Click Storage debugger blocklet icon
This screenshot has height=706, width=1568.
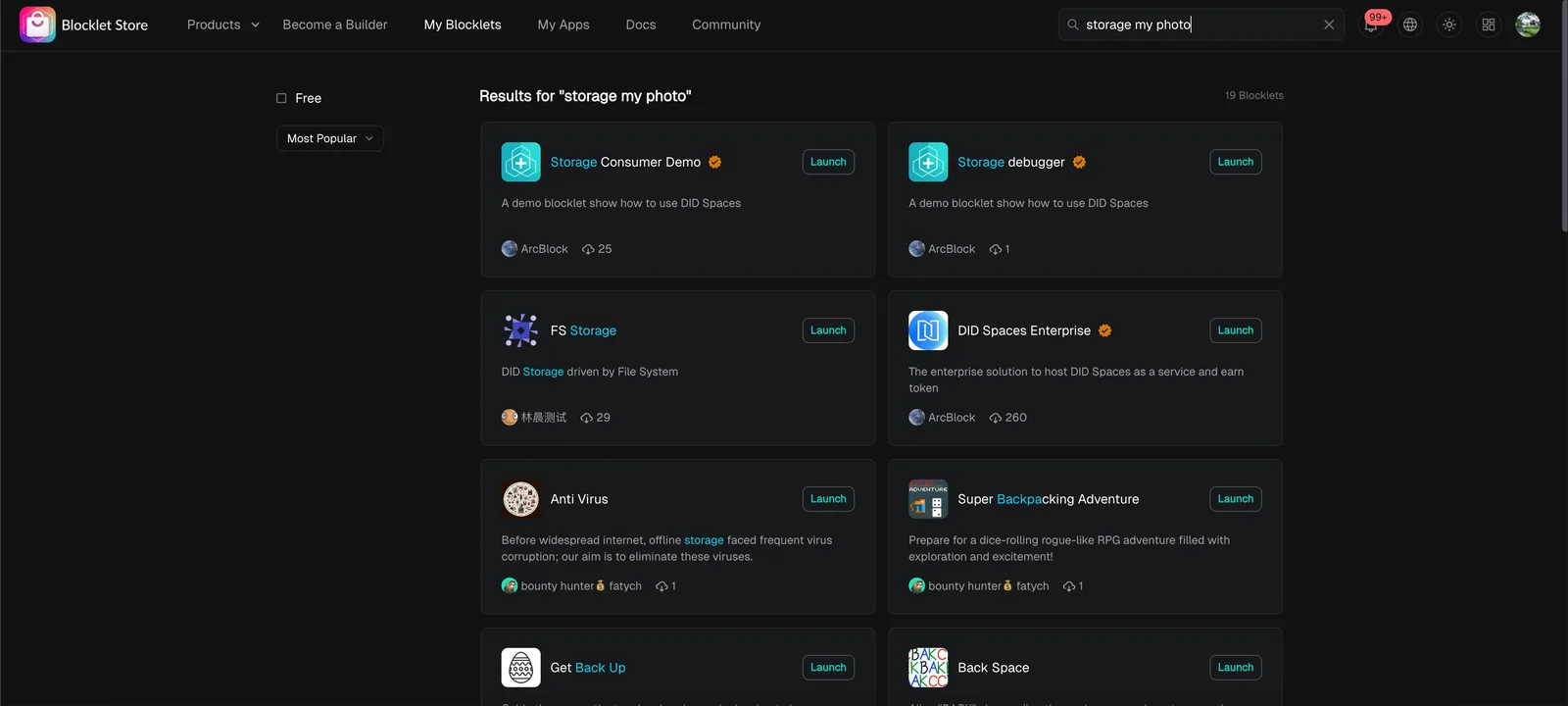coord(928,162)
